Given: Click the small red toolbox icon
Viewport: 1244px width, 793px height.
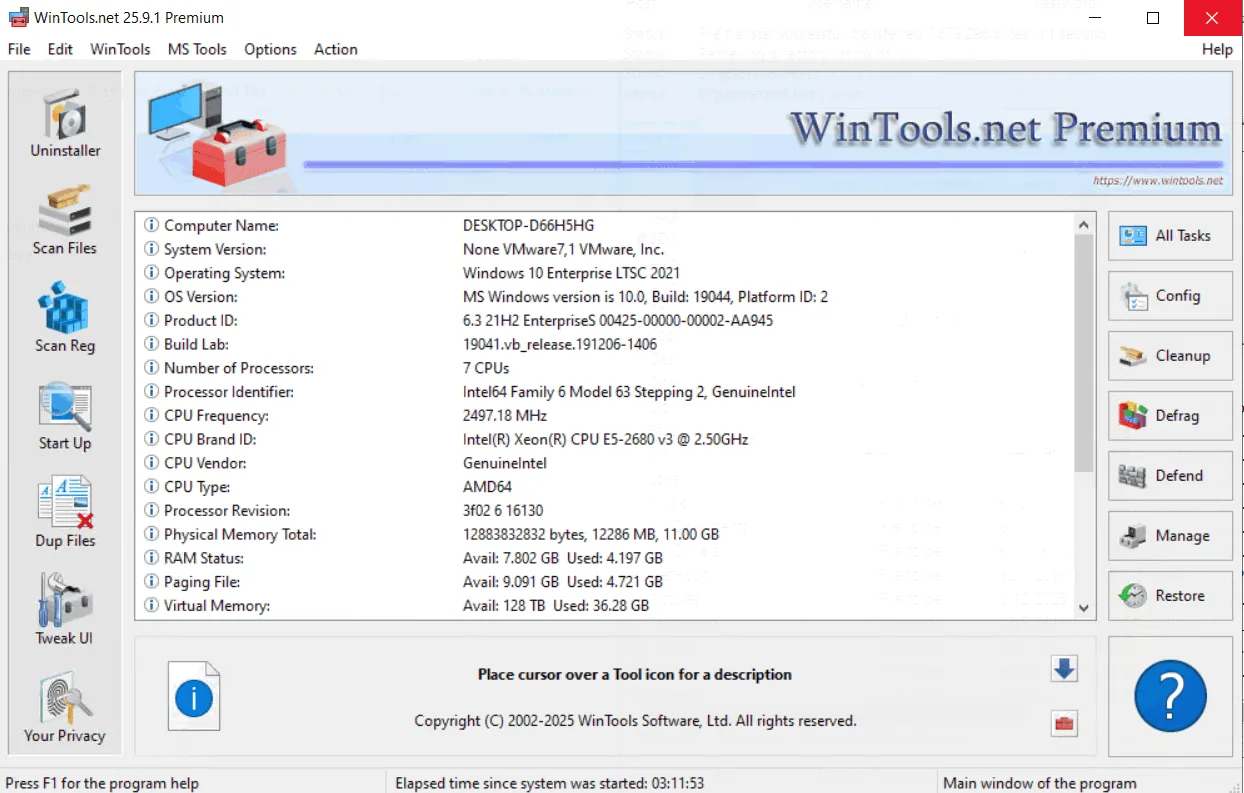Looking at the screenshot, I should coord(1065,724).
